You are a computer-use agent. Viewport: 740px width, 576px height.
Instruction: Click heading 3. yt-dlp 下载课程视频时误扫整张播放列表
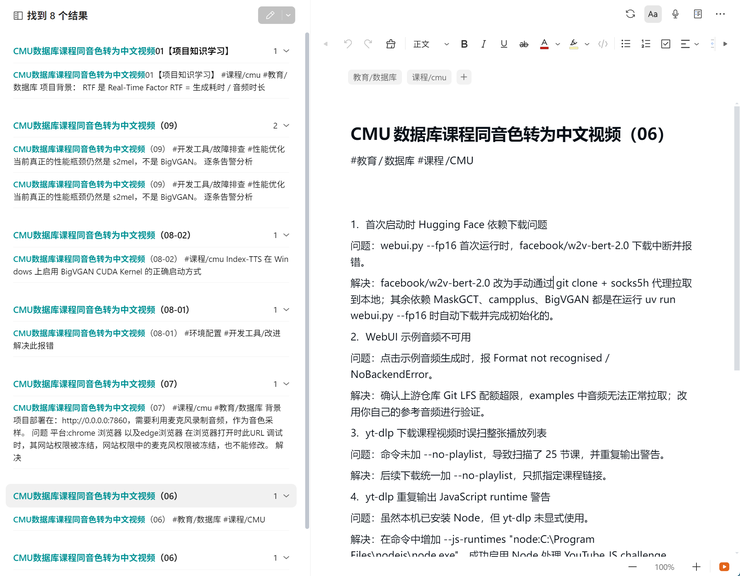(448, 433)
